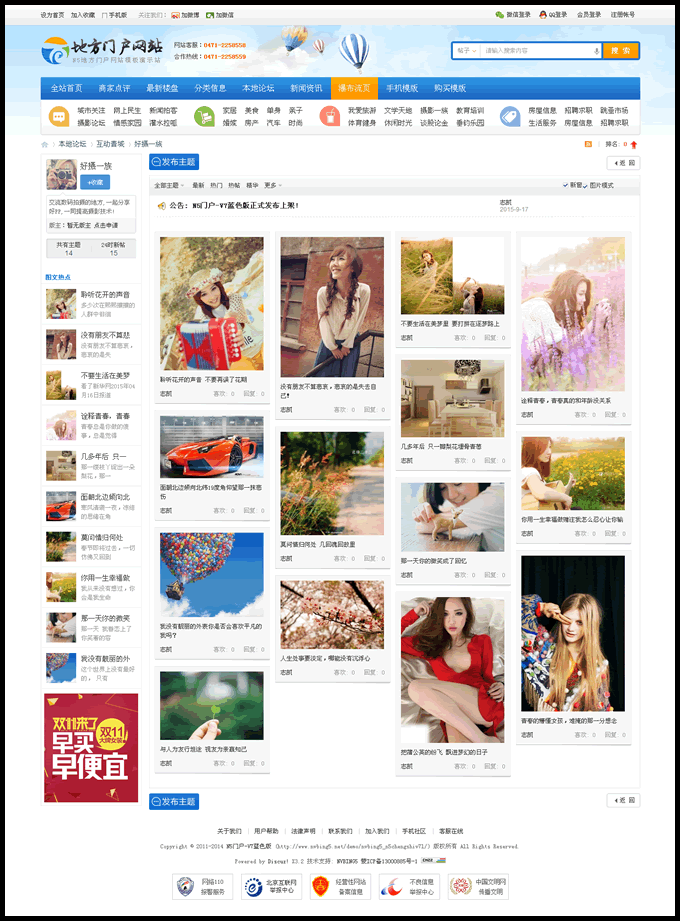Click the WeChat follow icon in top bar

click(210, 15)
